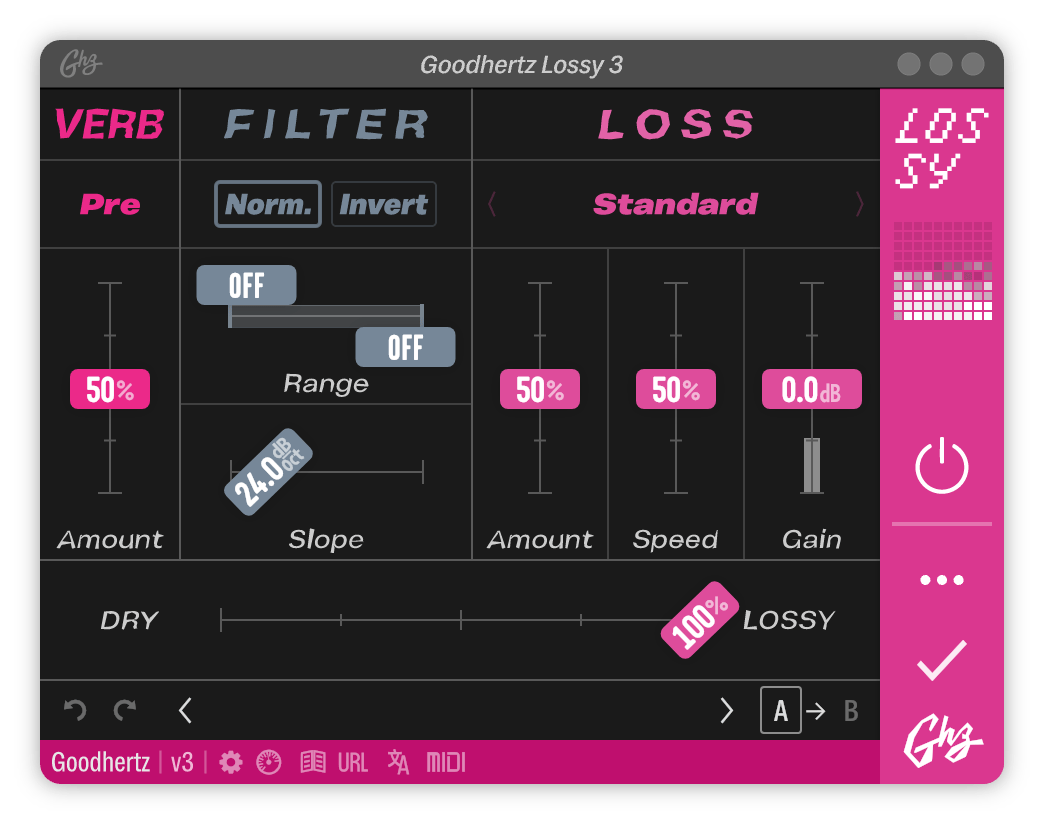Click the pixel grid meter display
This screenshot has height=824, width=1044.
pyautogui.click(x=942, y=271)
